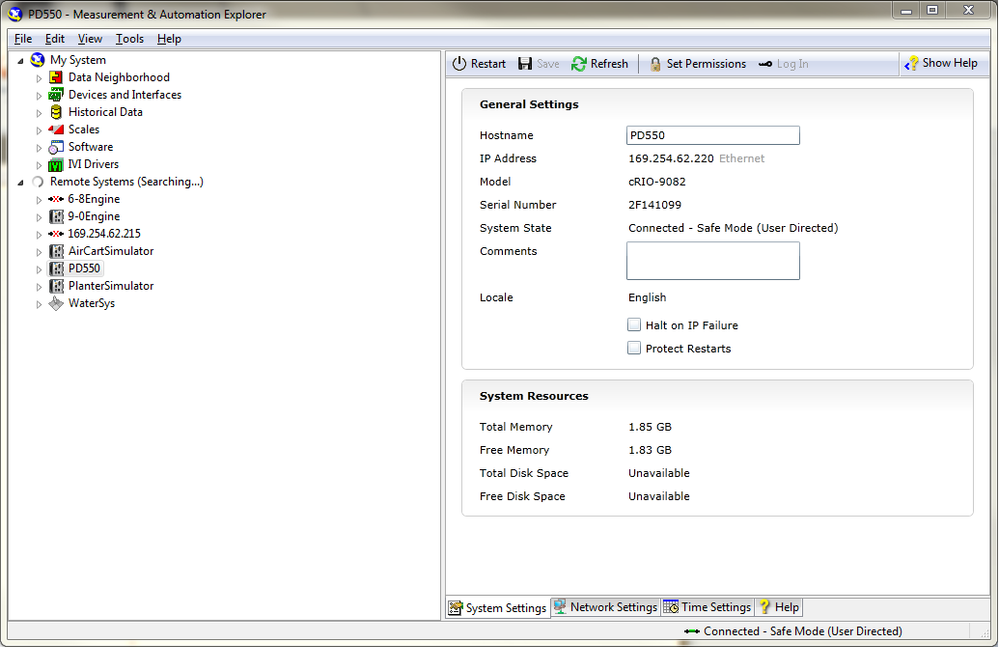Select the Software icon in the tree
The height and width of the screenshot is (647, 999).
point(56,146)
